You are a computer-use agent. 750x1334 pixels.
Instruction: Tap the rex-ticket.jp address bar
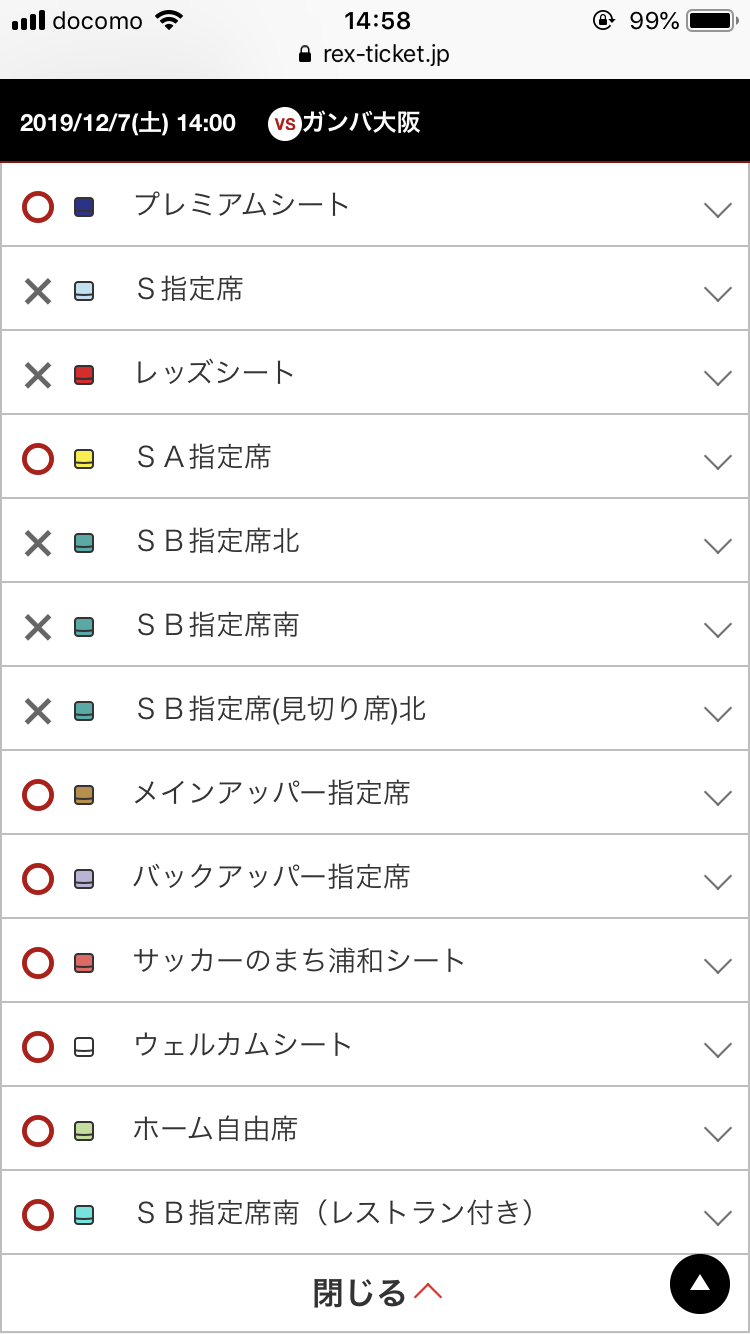pyautogui.click(x=375, y=54)
